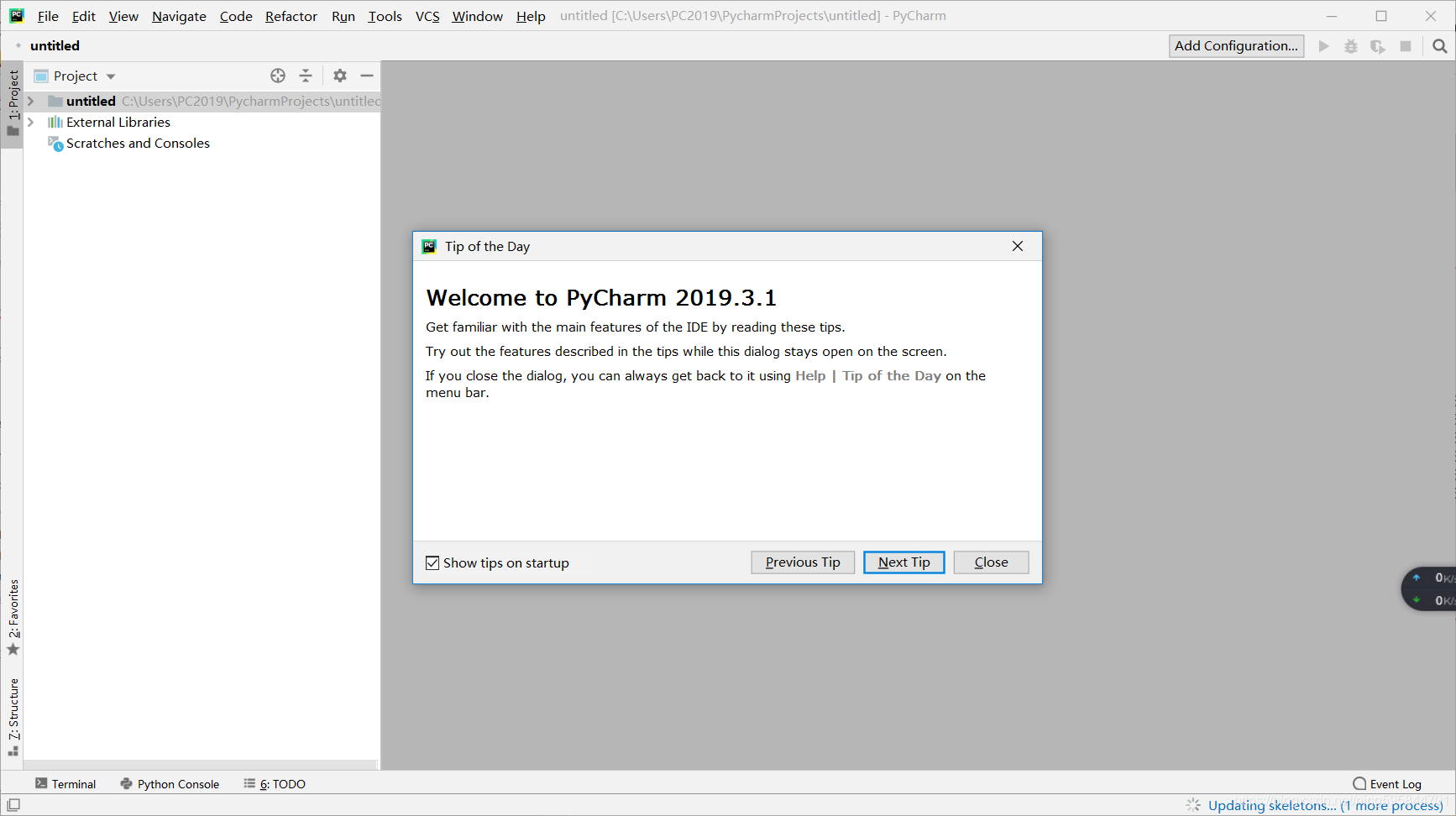Click the Add Configuration button
This screenshot has height=816, width=1456.
point(1236,46)
